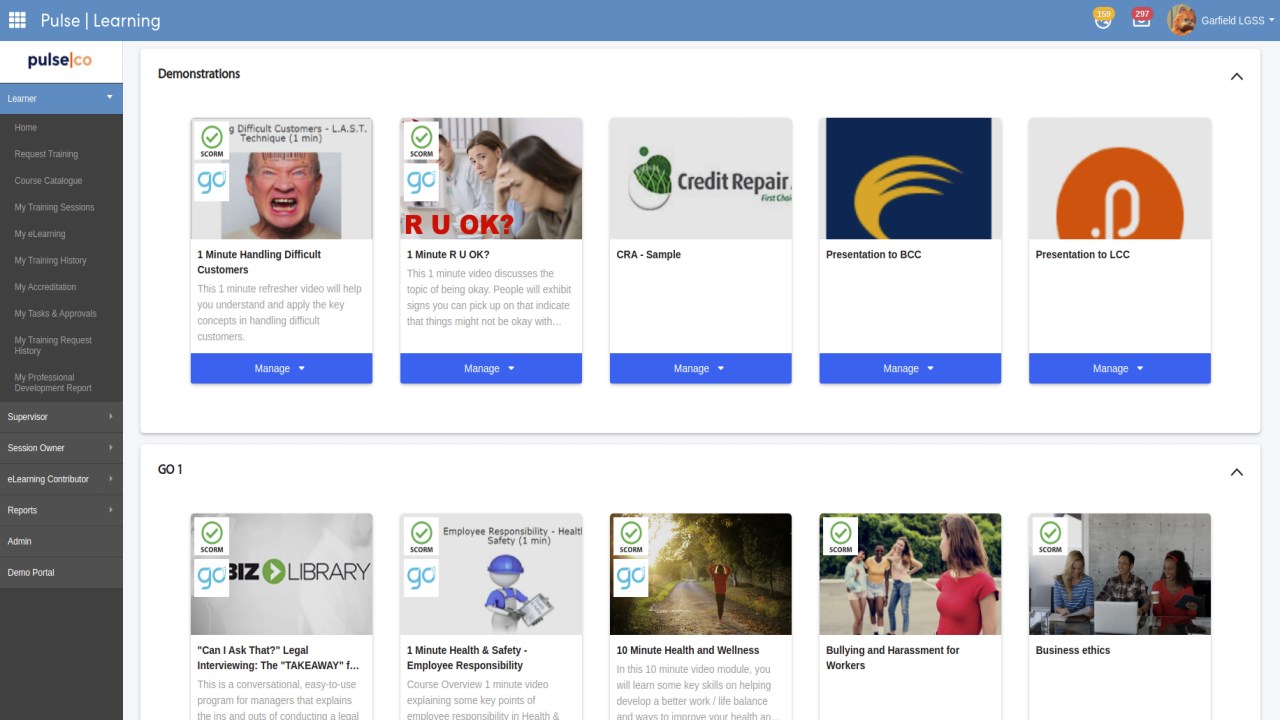Expand the Reports sidebar menu

(61, 510)
